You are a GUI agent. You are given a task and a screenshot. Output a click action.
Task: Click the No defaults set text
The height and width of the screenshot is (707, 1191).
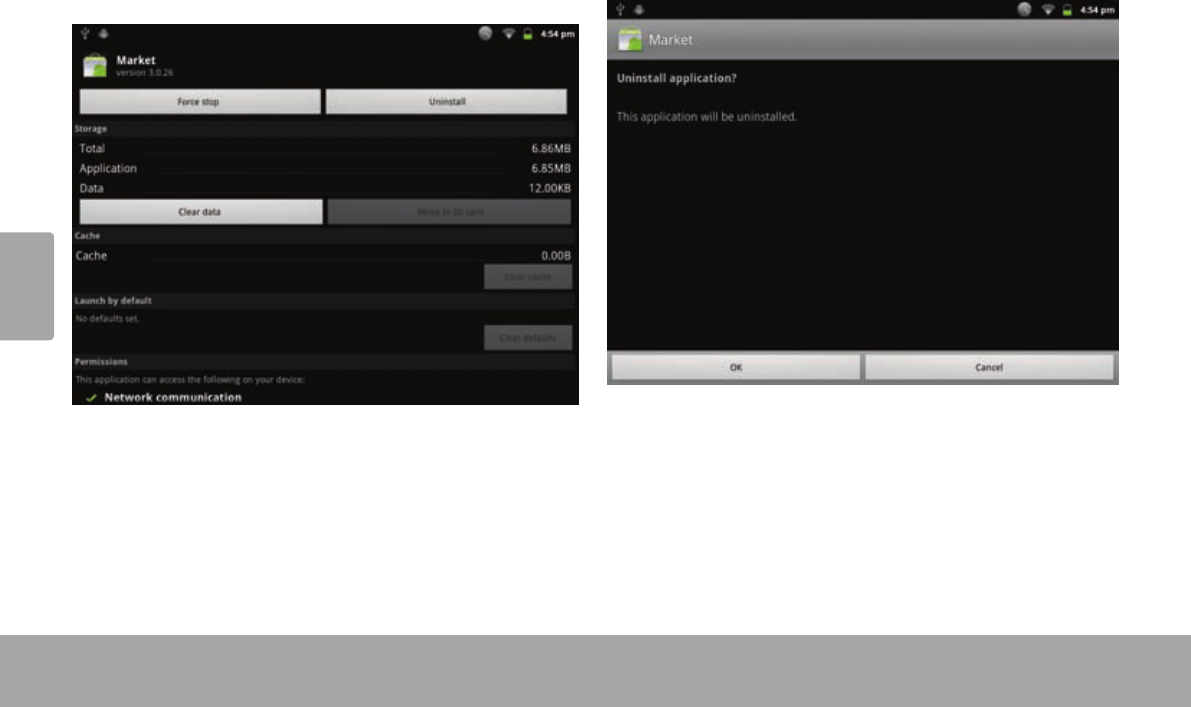tap(107, 319)
